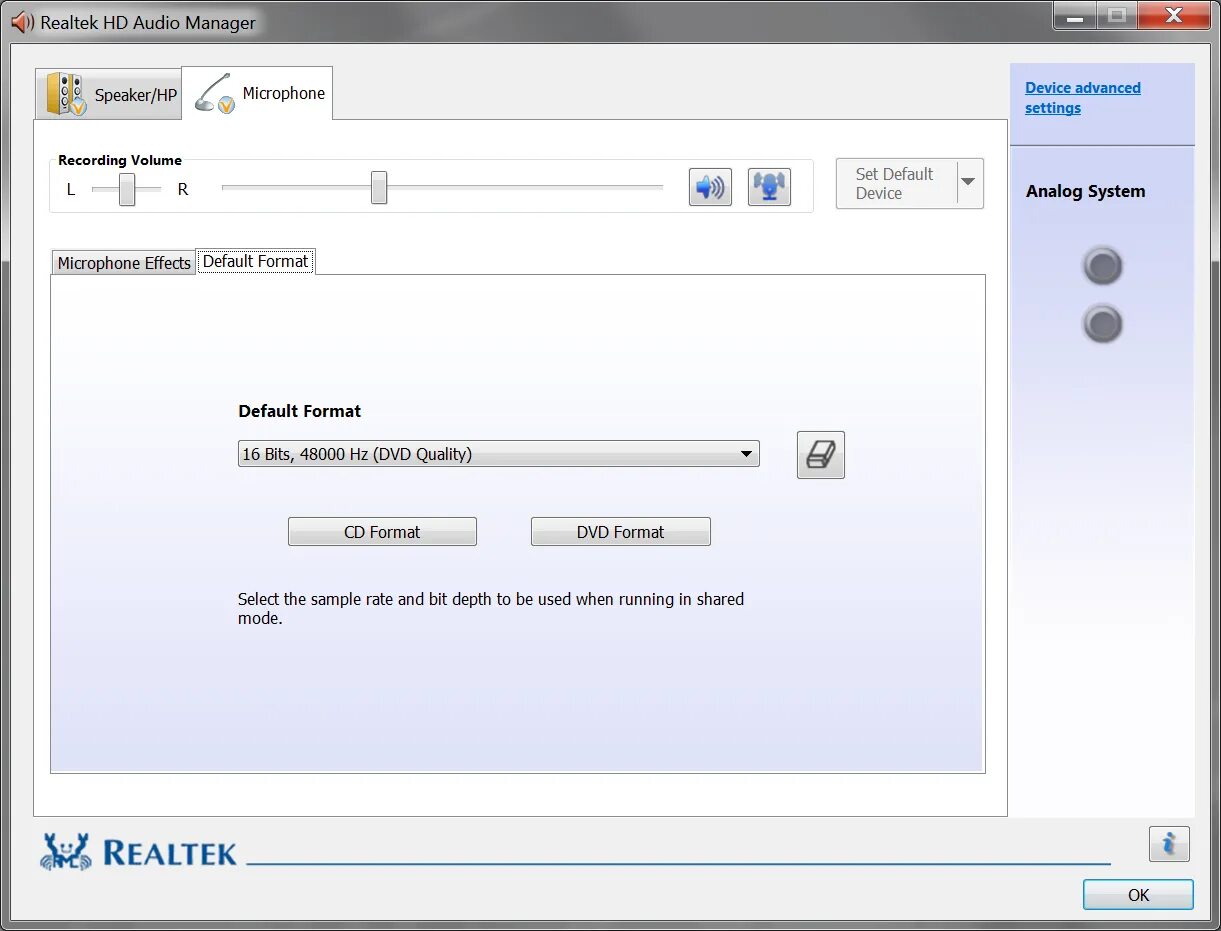Select the upper analog jack connector
The image size is (1221, 931).
click(x=1103, y=267)
